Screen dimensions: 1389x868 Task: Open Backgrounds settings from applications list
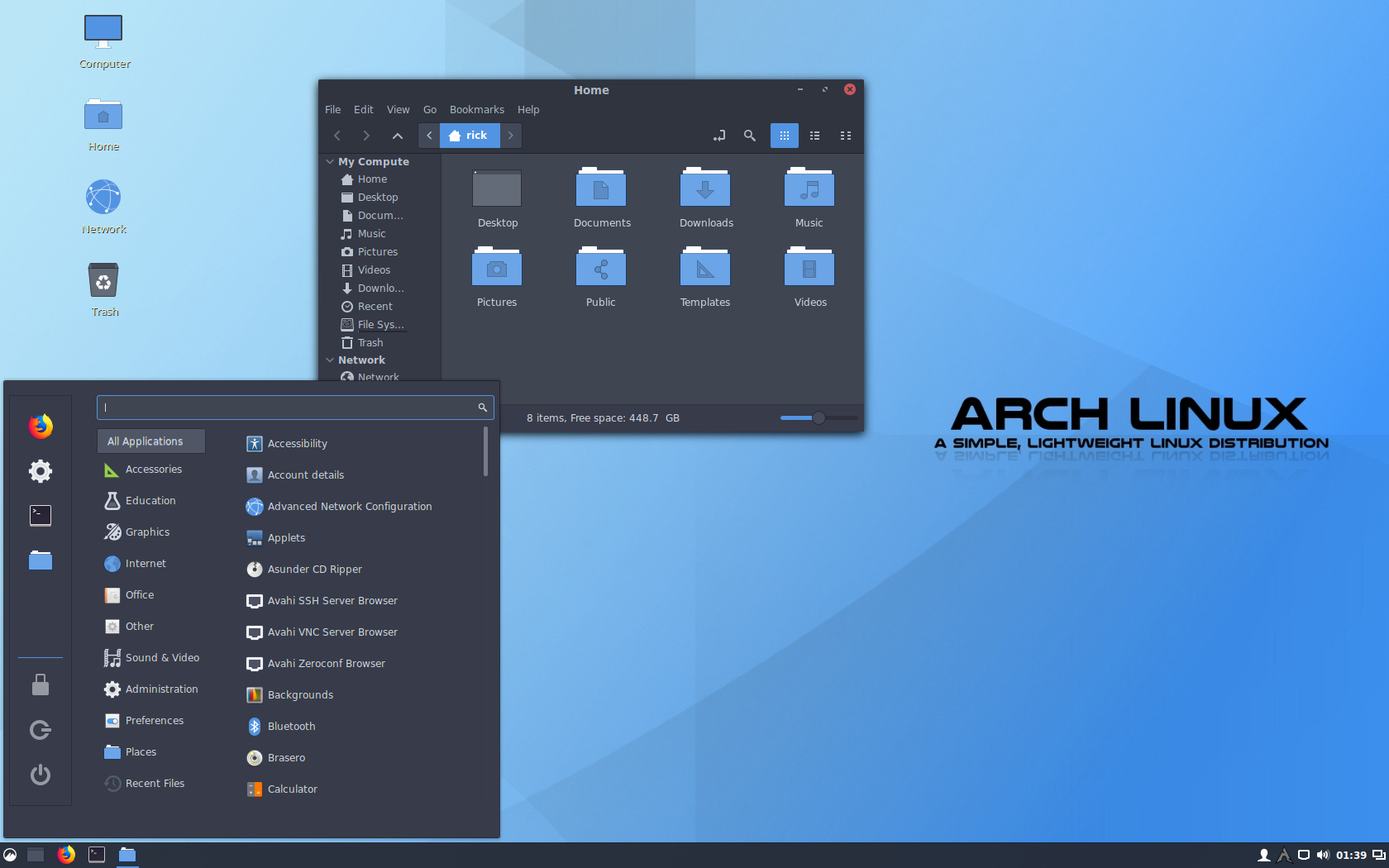[290, 695]
